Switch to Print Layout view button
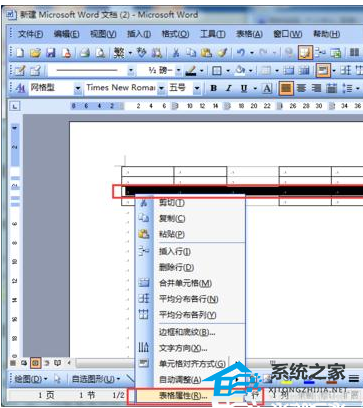This screenshot has width=363, height=408. 35,363
